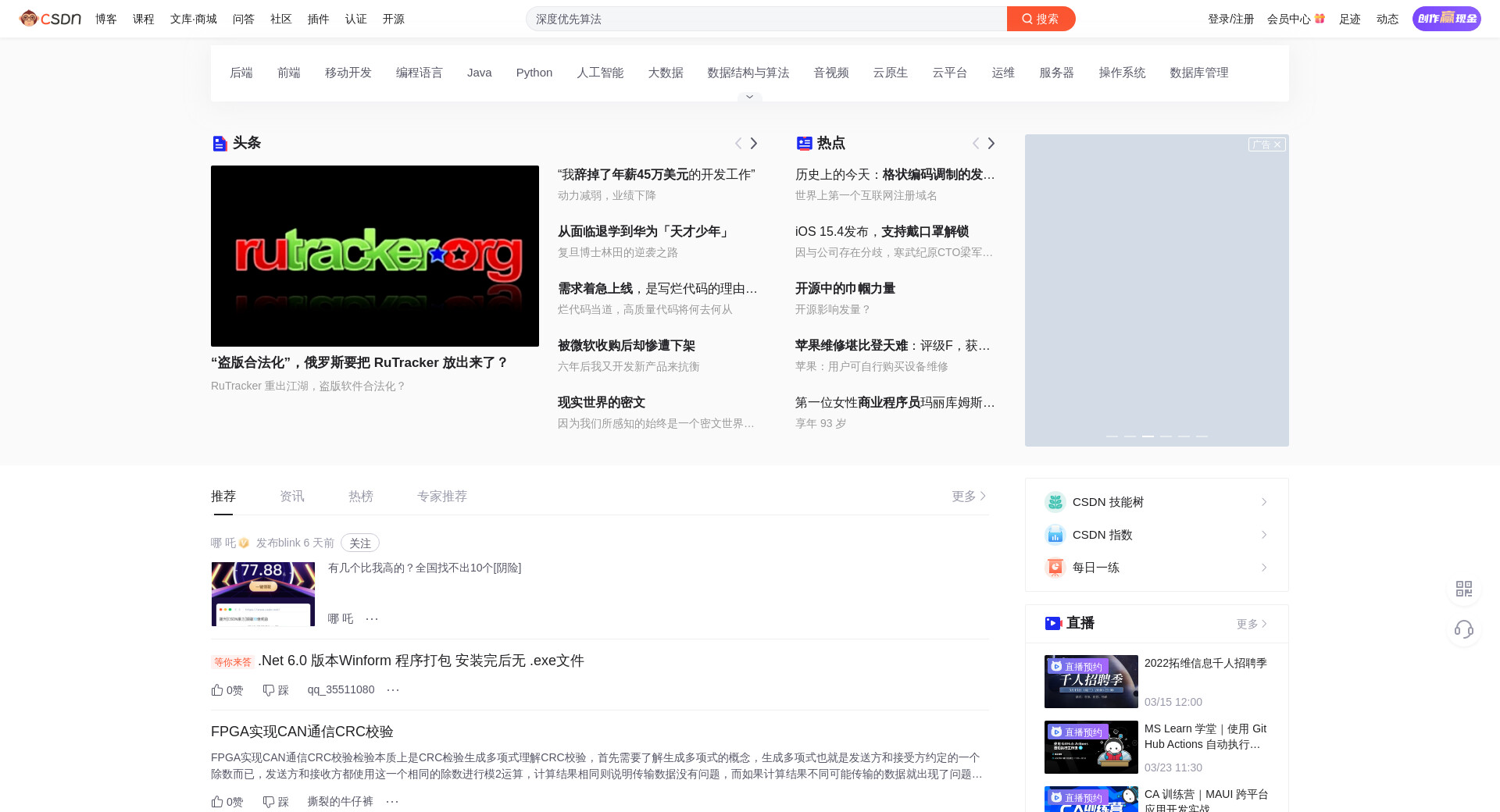Screen dimensions: 1500x812
Task: Open the QR code sidebar icon
Action: click(1463, 589)
